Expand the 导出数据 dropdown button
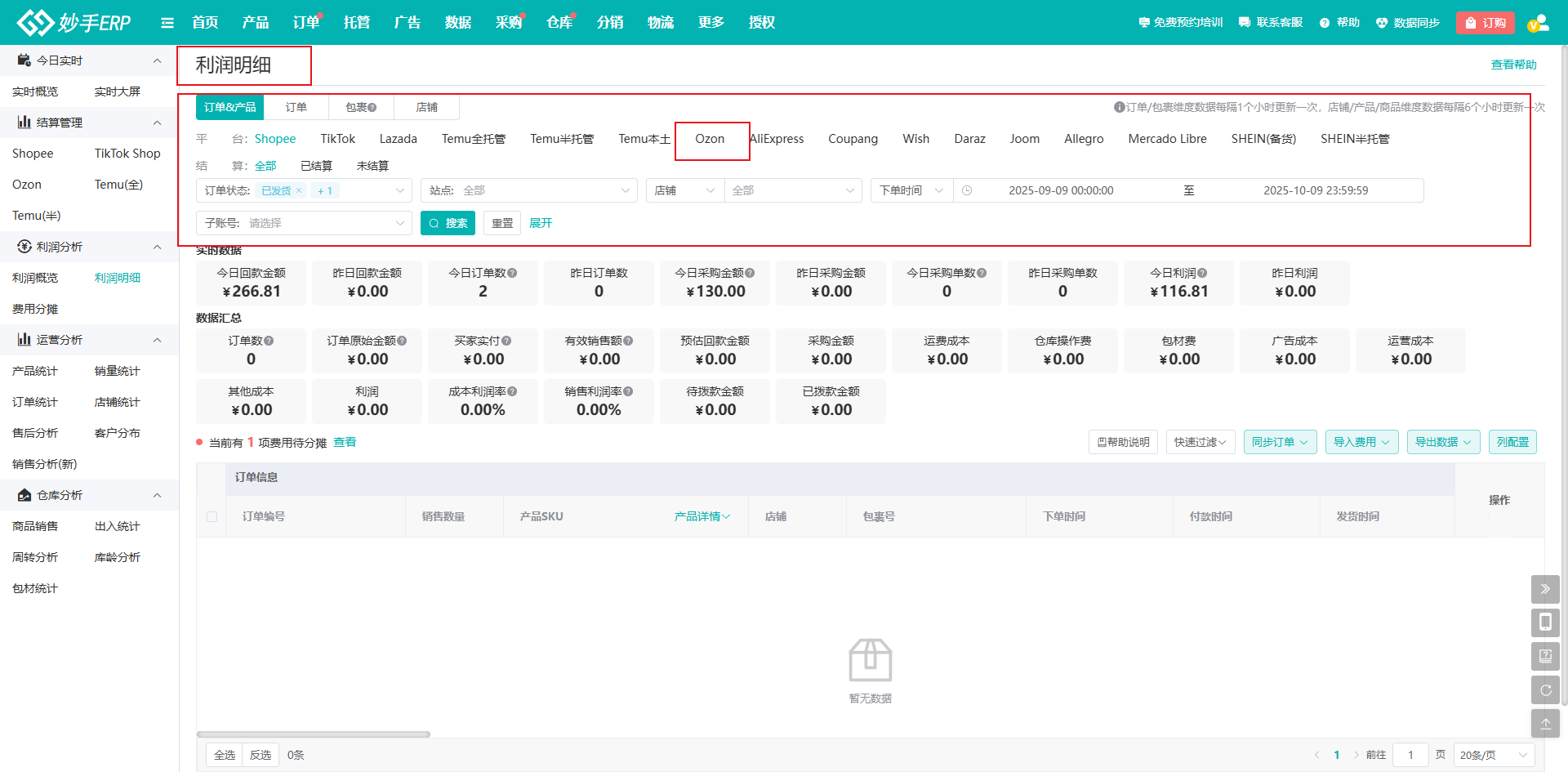 (1443, 442)
